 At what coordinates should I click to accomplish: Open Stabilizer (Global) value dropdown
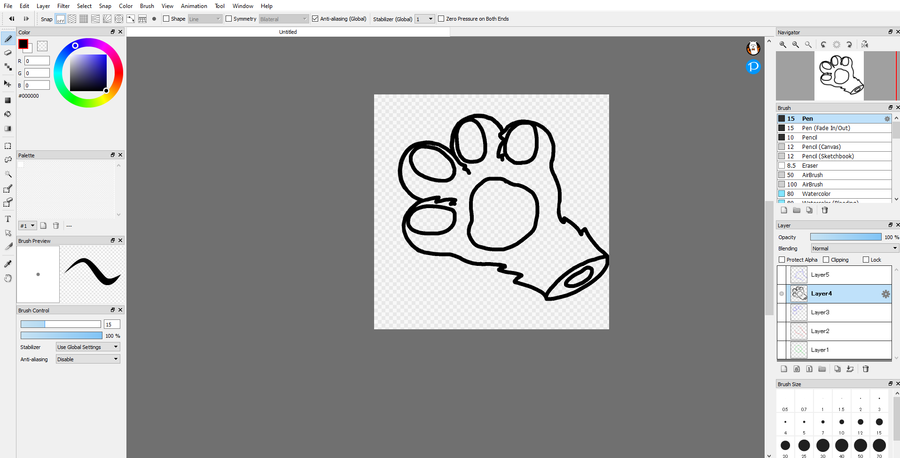pyautogui.click(x=425, y=19)
